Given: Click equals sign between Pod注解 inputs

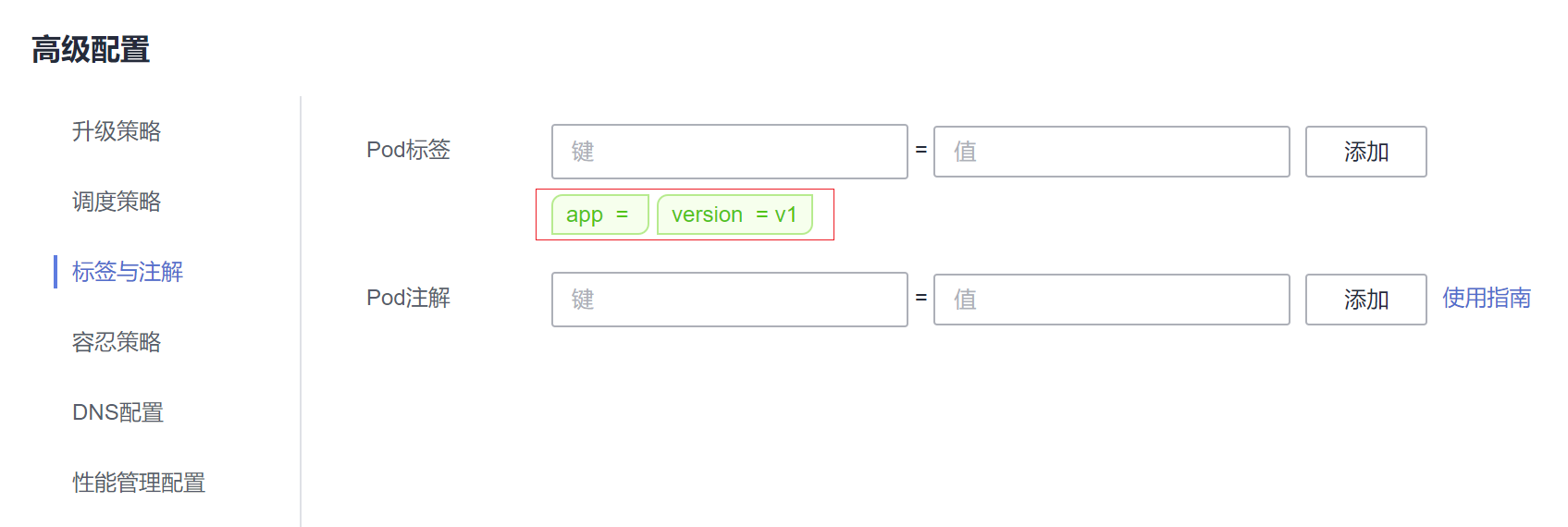Looking at the screenshot, I should [921, 298].
